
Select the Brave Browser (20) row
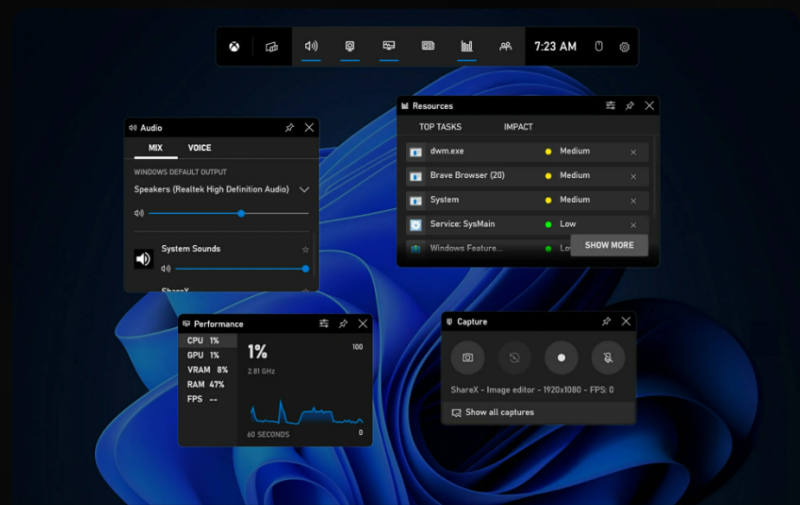pyautogui.click(x=528, y=176)
